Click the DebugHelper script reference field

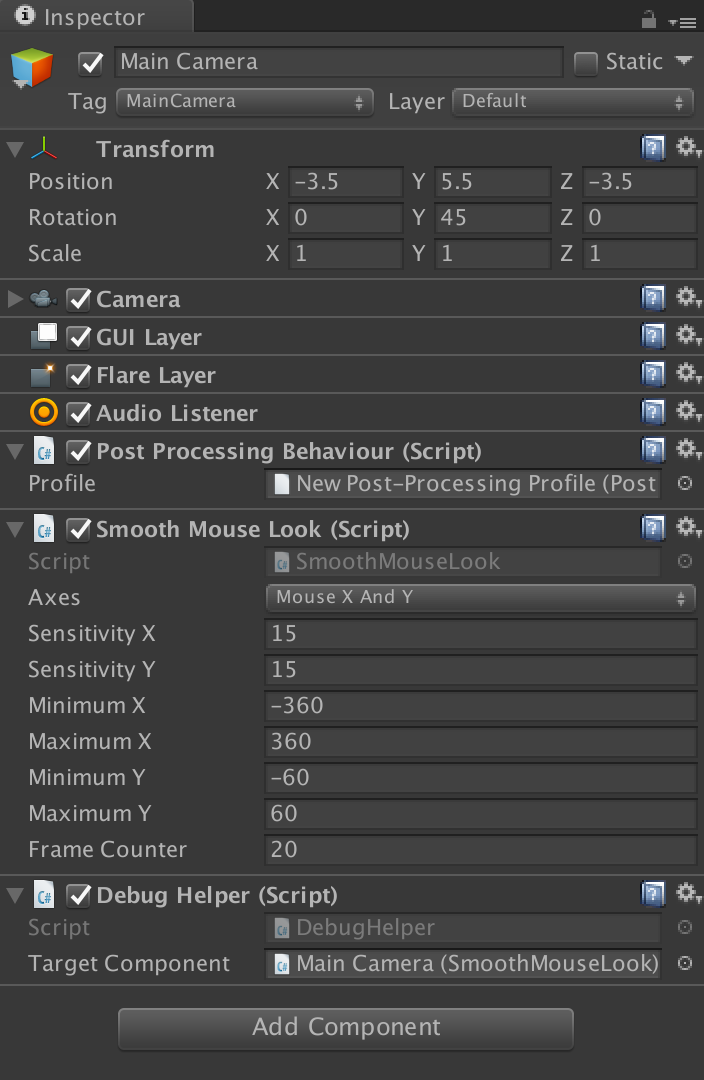(463, 928)
